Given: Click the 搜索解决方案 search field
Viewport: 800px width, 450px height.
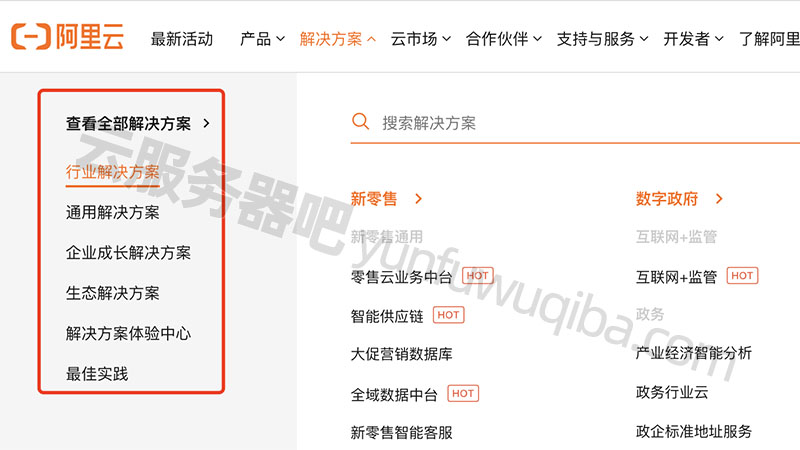Looking at the screenshot, I should [x=575, y=122].
